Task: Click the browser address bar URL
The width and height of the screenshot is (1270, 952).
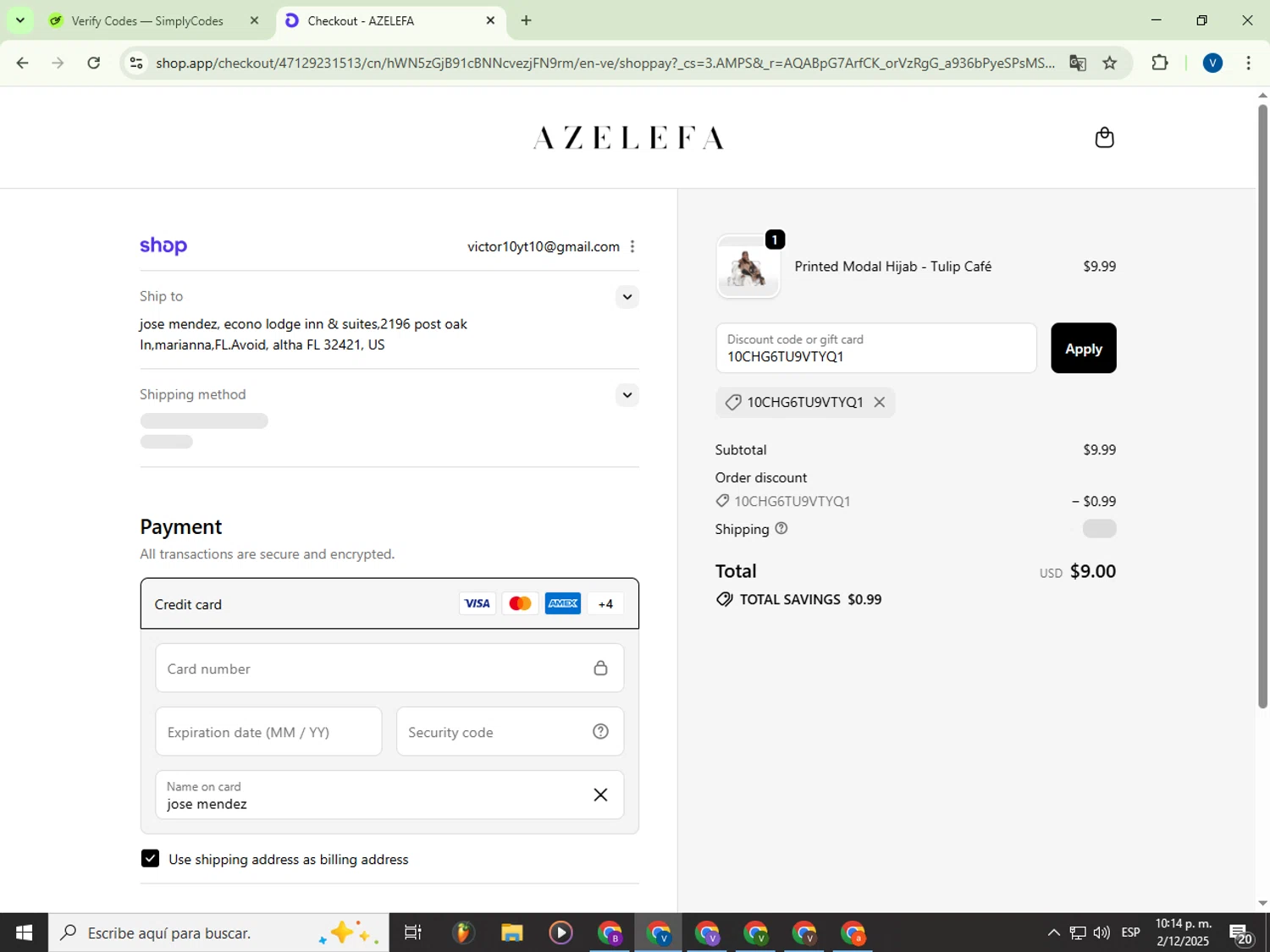Action: pos(605,63)
